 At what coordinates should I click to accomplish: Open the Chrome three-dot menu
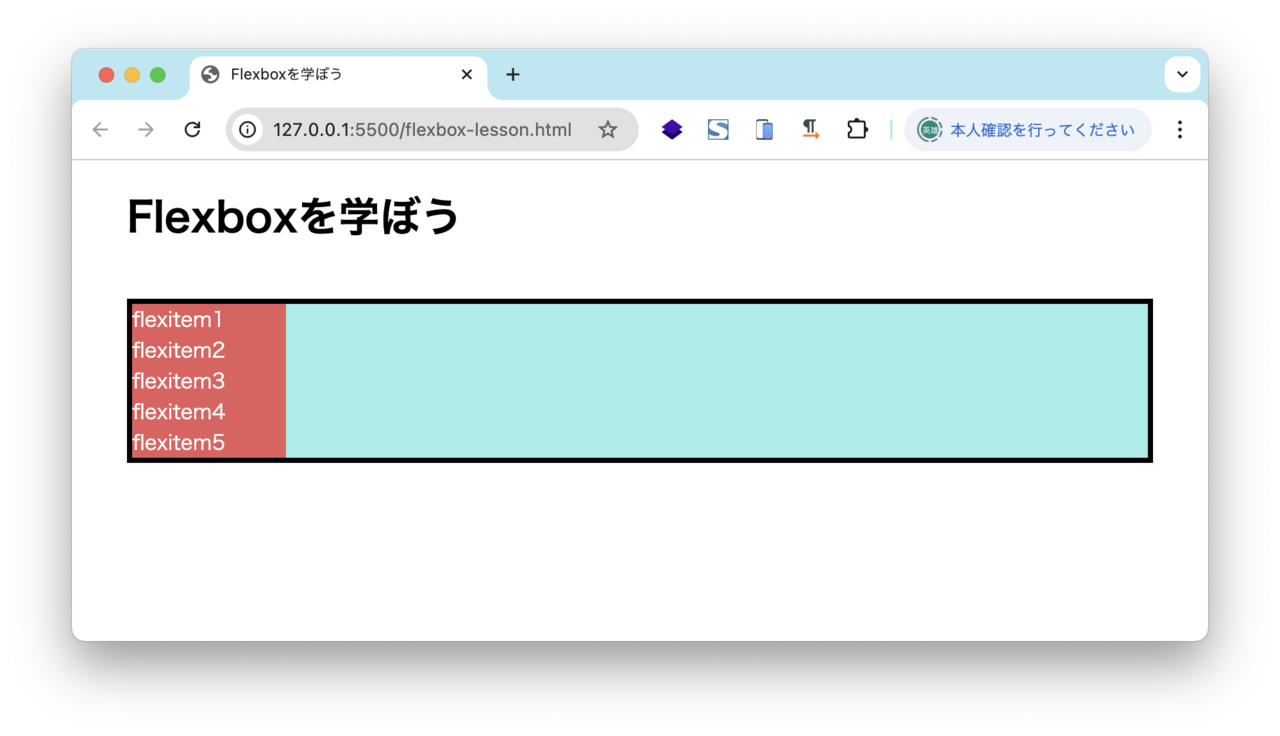[x=1180, y=129]
